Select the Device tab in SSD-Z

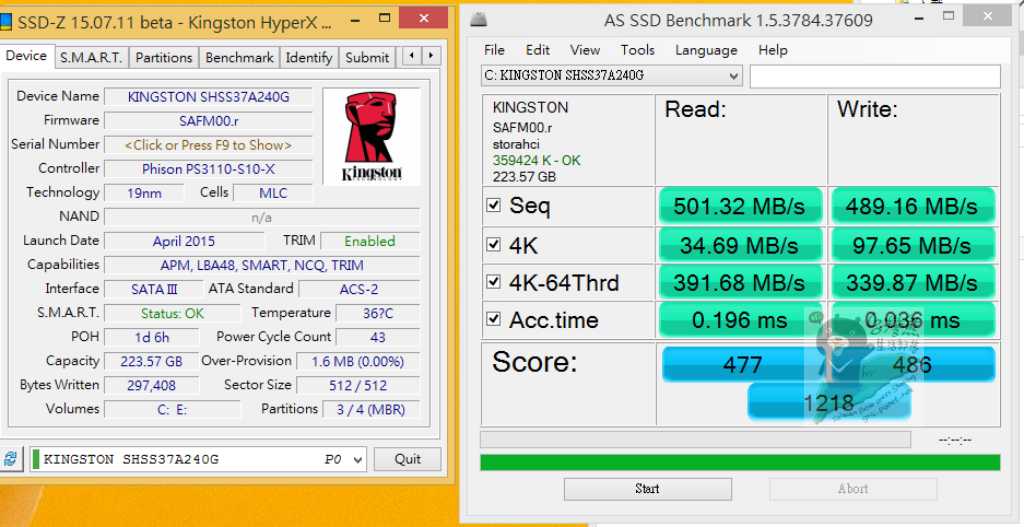26,56
